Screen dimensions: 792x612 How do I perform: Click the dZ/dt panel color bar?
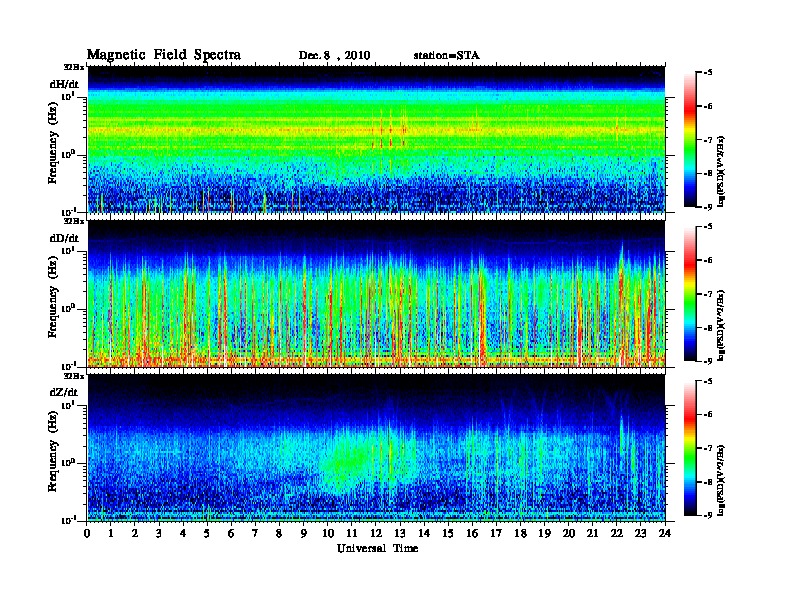(689, 448)
